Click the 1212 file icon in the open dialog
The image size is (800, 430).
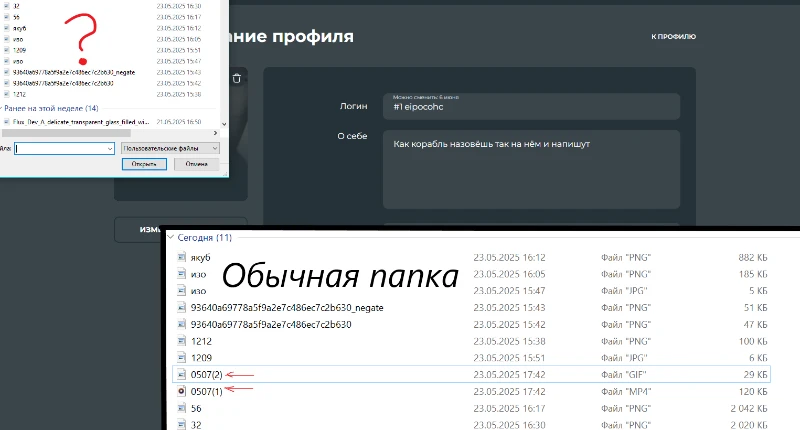pos(7,94)
